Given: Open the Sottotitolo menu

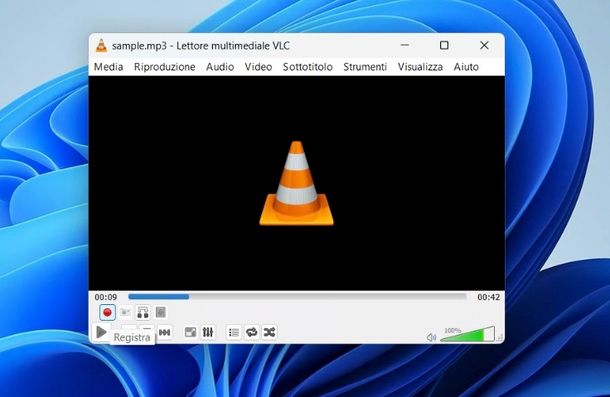Looking at the screenshot, I should point(308,67).
